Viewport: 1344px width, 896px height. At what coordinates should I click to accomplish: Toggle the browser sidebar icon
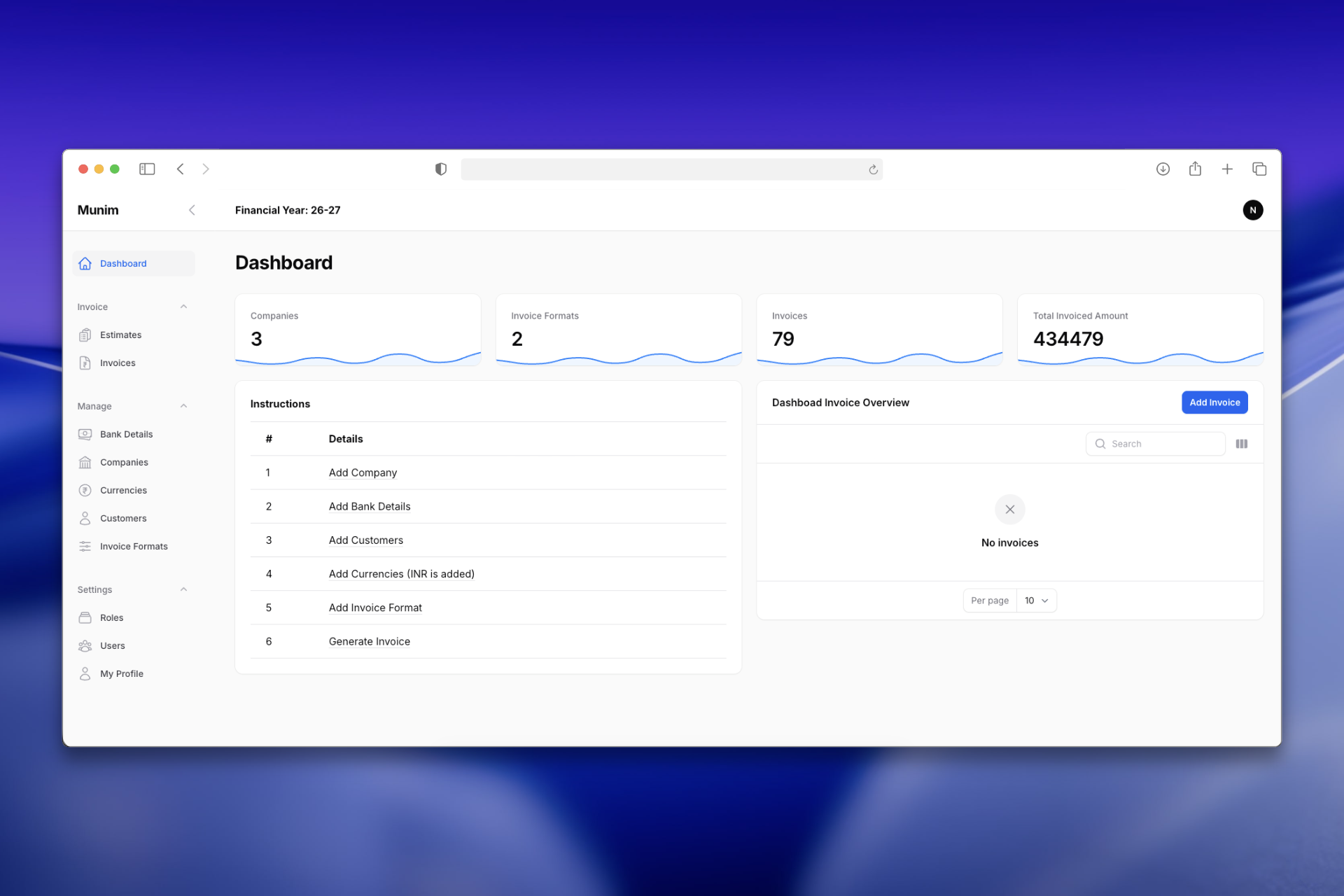click(x=147, y=169)
